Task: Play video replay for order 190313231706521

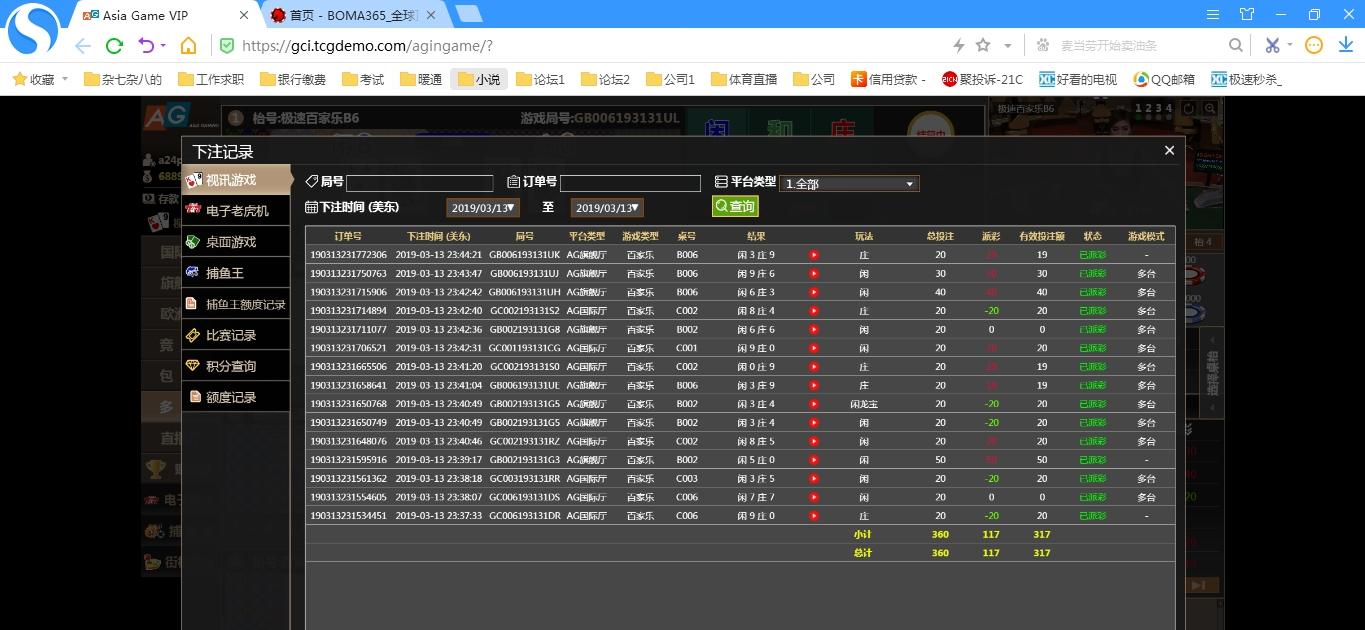Action: [814, 348]
